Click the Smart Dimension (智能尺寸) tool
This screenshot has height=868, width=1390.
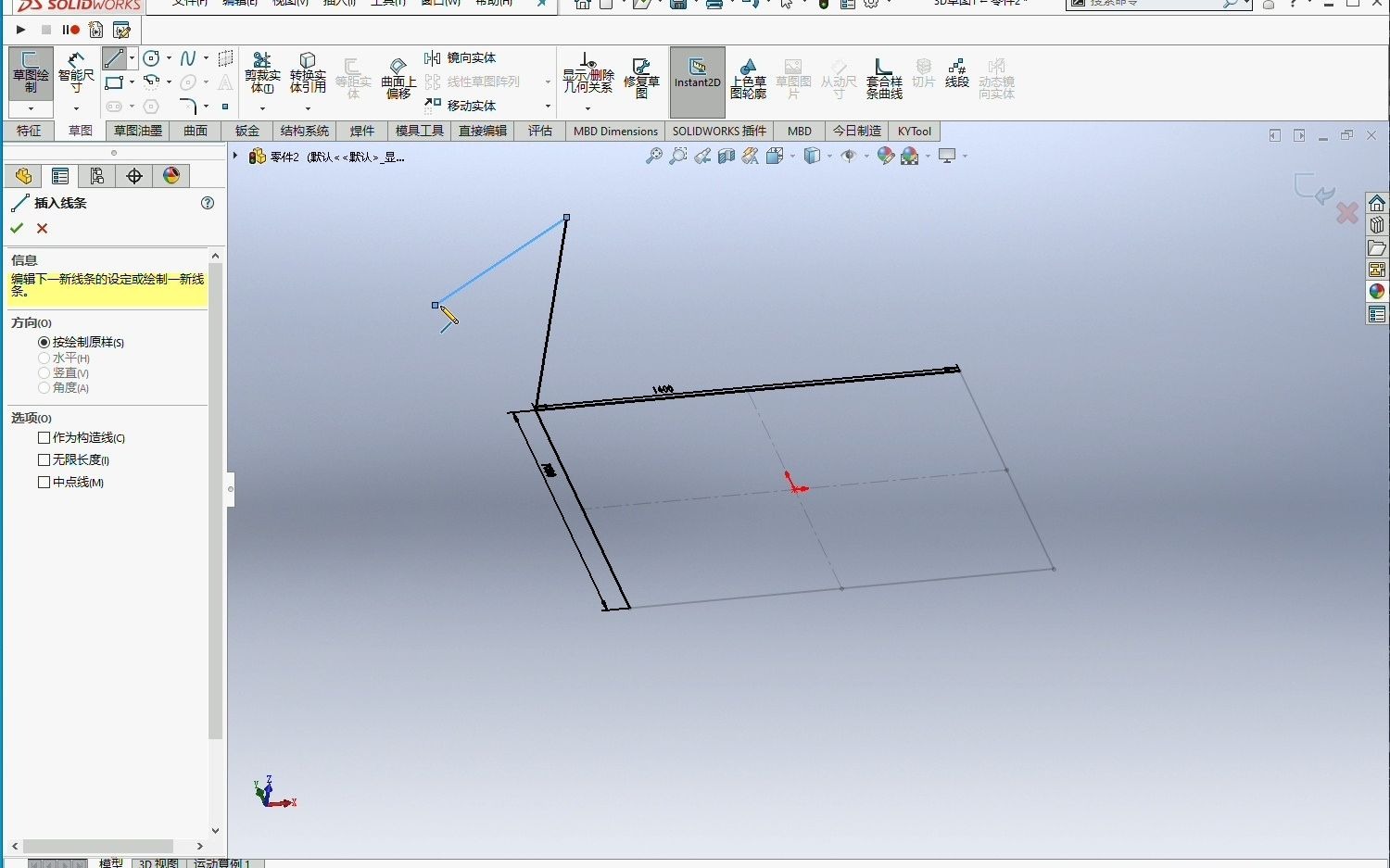pyautogui.click(x=76, y=73)
